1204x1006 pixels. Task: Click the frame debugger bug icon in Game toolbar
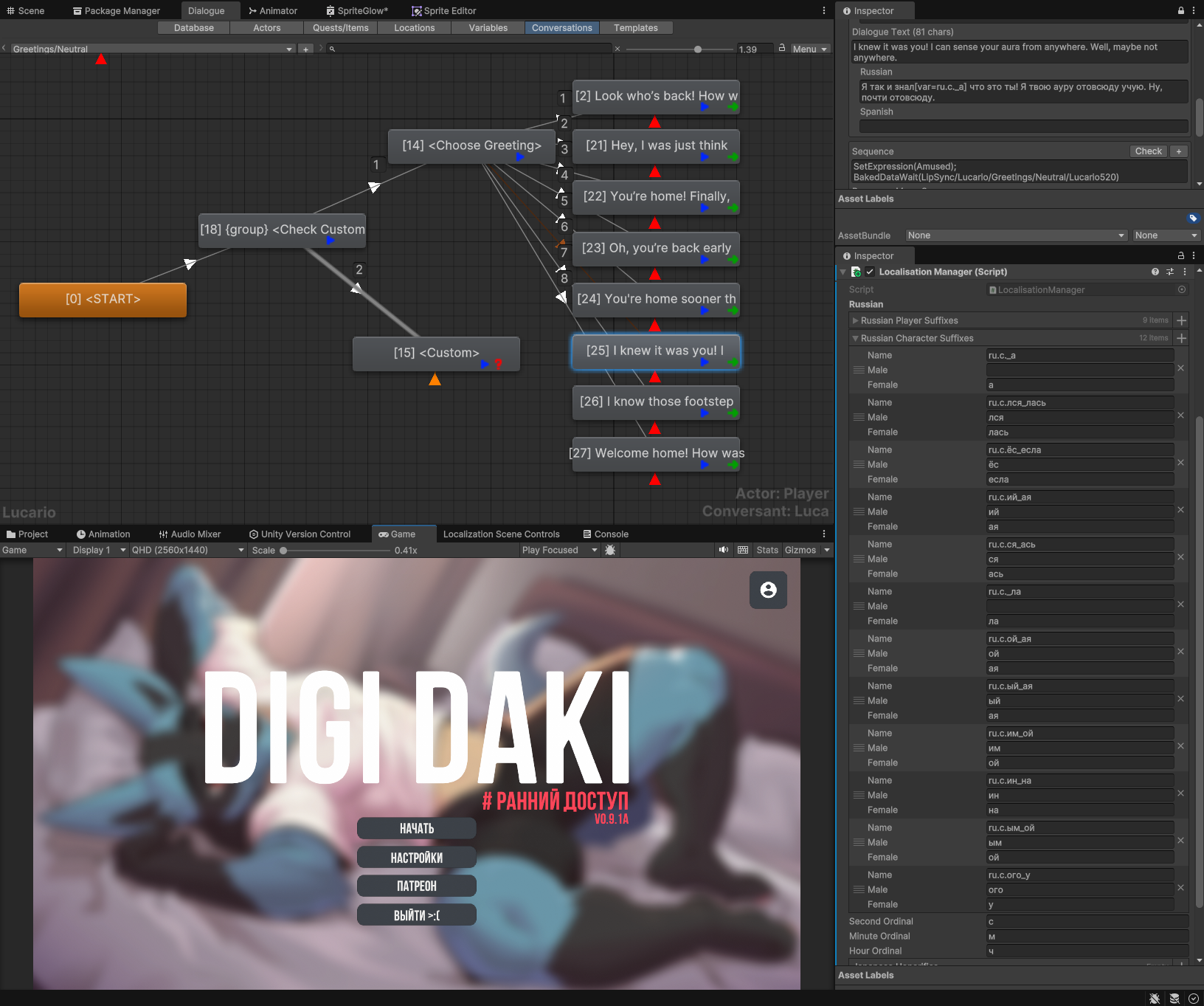tap(610, 551)
